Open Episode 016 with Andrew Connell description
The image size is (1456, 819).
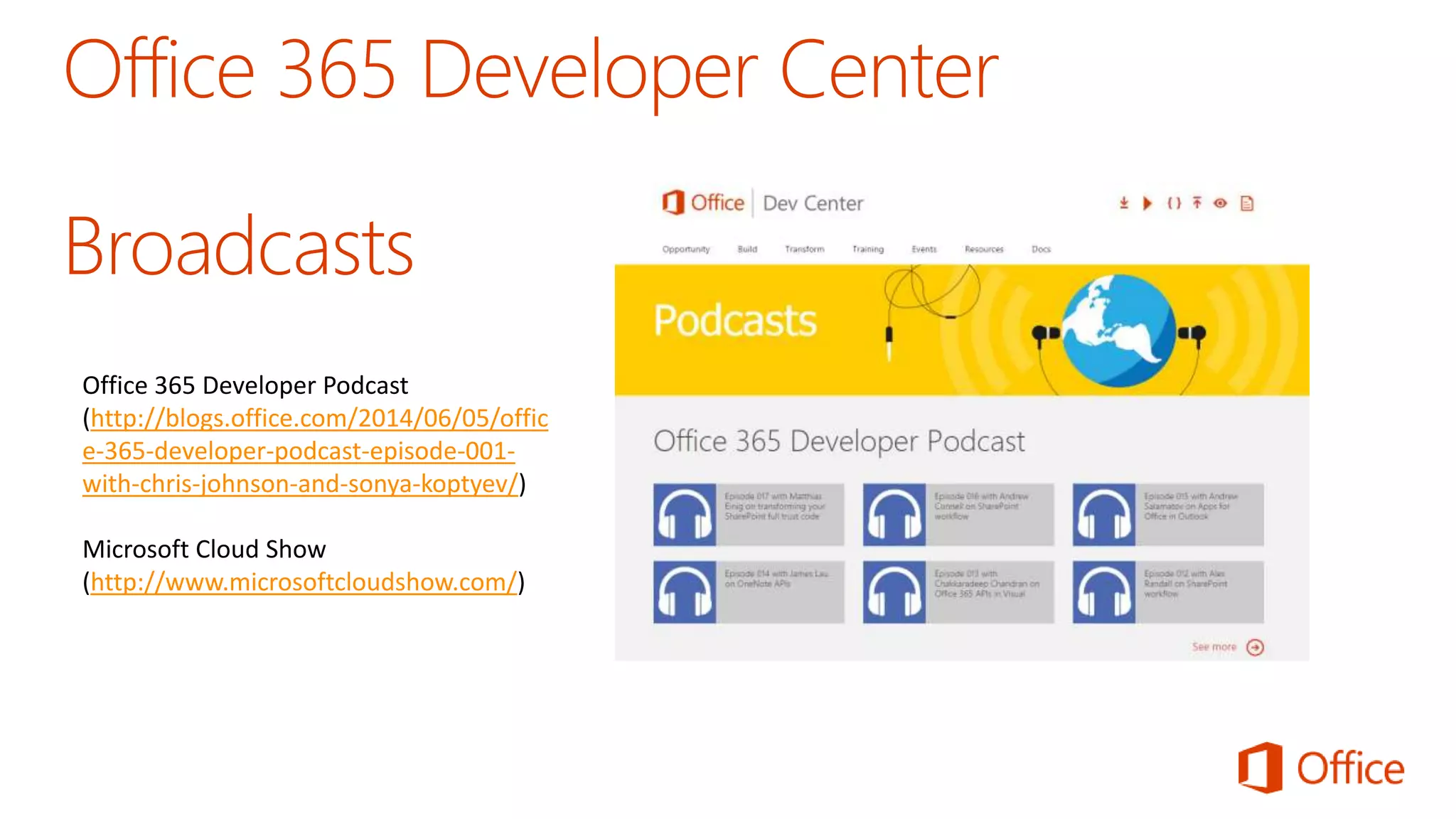(990, 515)
